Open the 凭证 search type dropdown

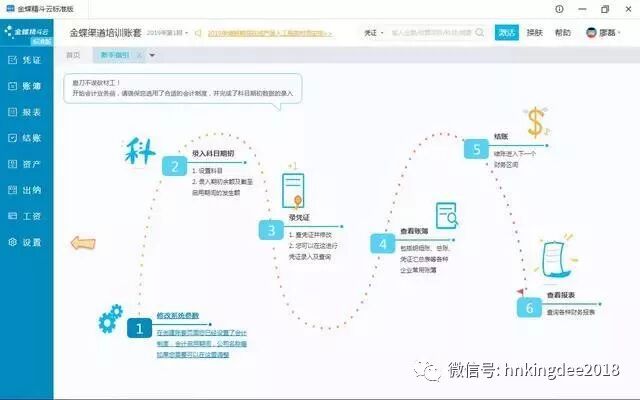(x=373, y=33)
